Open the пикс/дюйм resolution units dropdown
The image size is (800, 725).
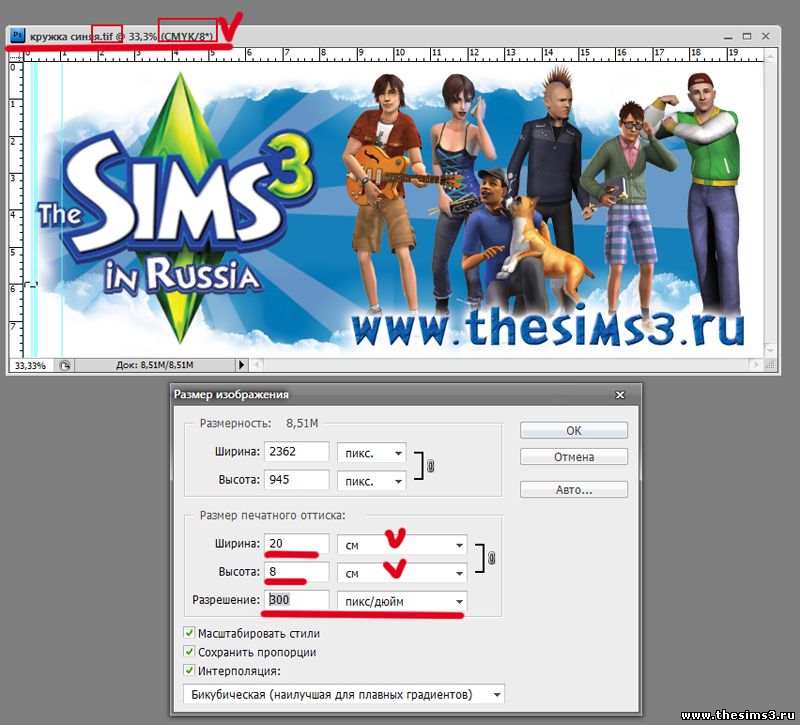pyautogui.click(x=402, y=602)
